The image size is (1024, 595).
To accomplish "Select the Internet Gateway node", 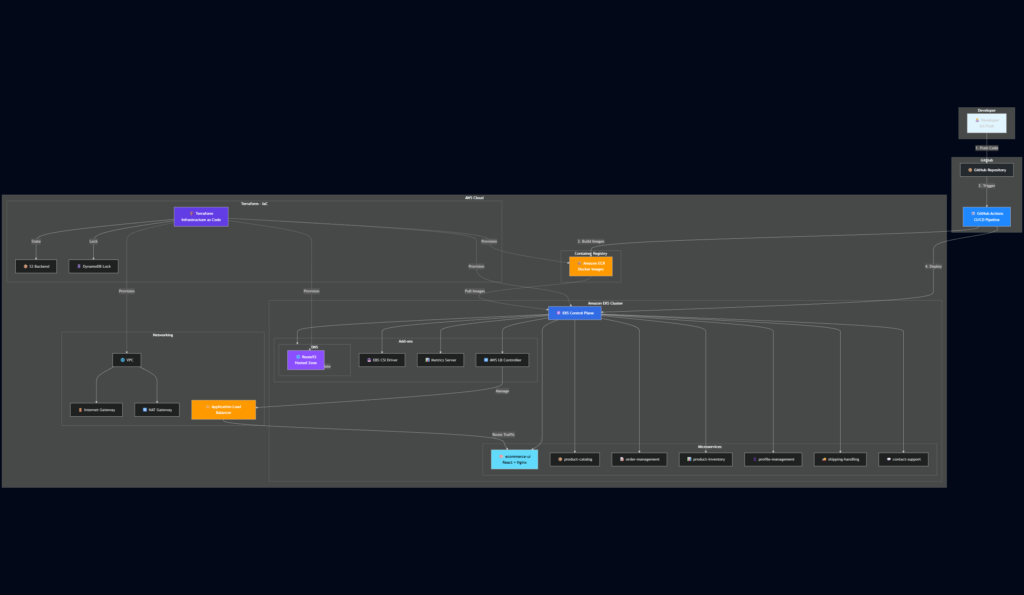I will tap(97, 410).
